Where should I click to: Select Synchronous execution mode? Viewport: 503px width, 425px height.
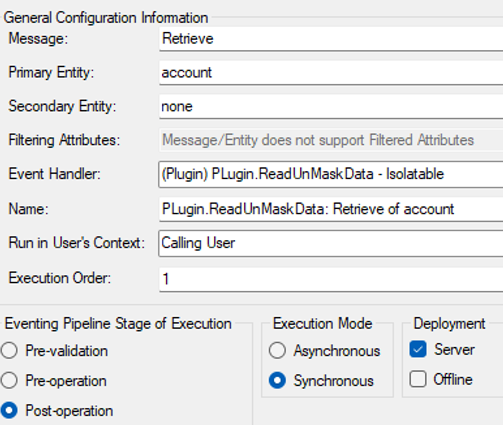[277, 380]
